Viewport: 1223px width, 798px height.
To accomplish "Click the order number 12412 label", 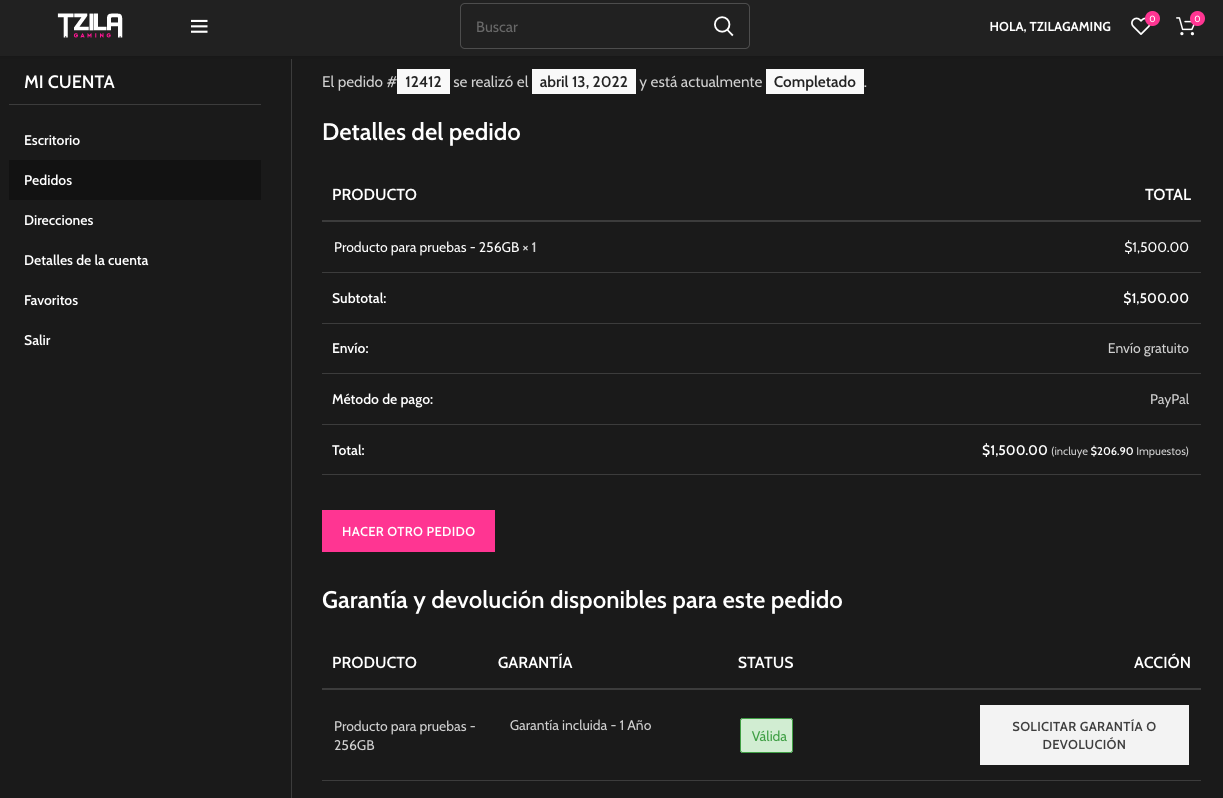I will [423, 82].
